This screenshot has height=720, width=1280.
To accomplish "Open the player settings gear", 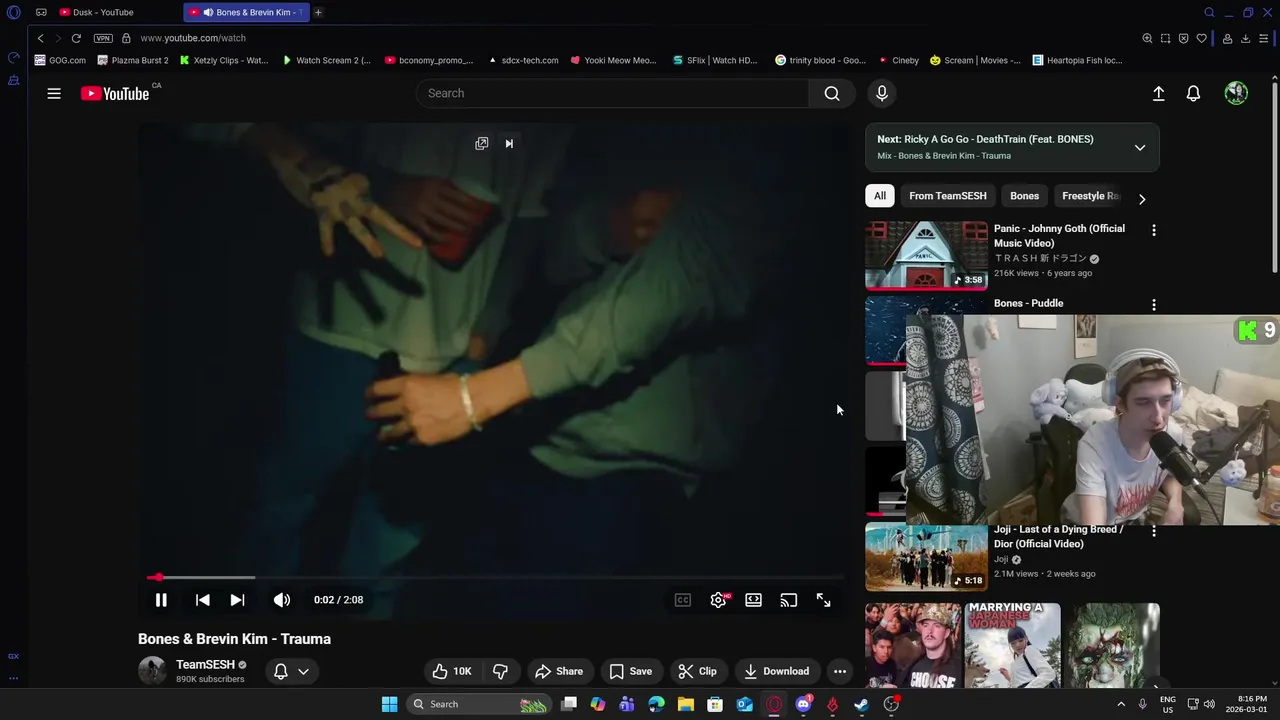I will point(718,600).
